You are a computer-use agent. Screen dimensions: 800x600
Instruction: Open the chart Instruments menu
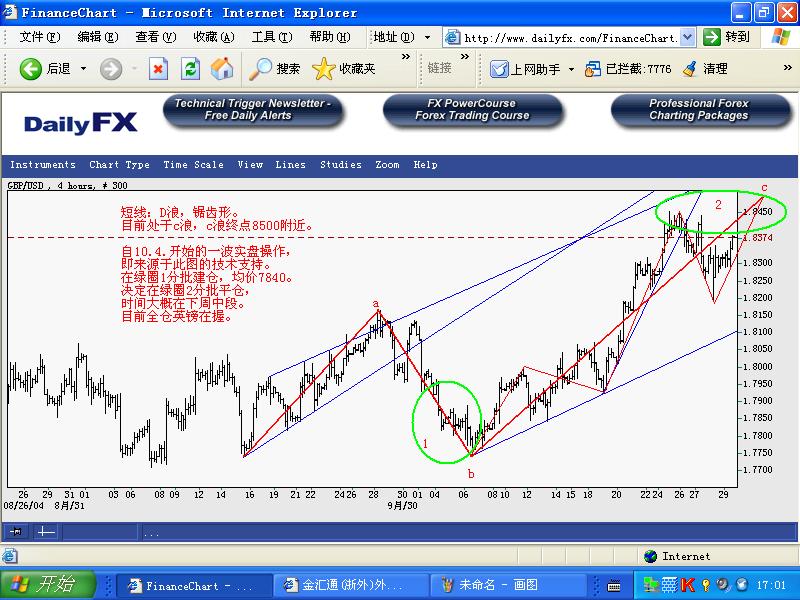[x=43, y=165]
